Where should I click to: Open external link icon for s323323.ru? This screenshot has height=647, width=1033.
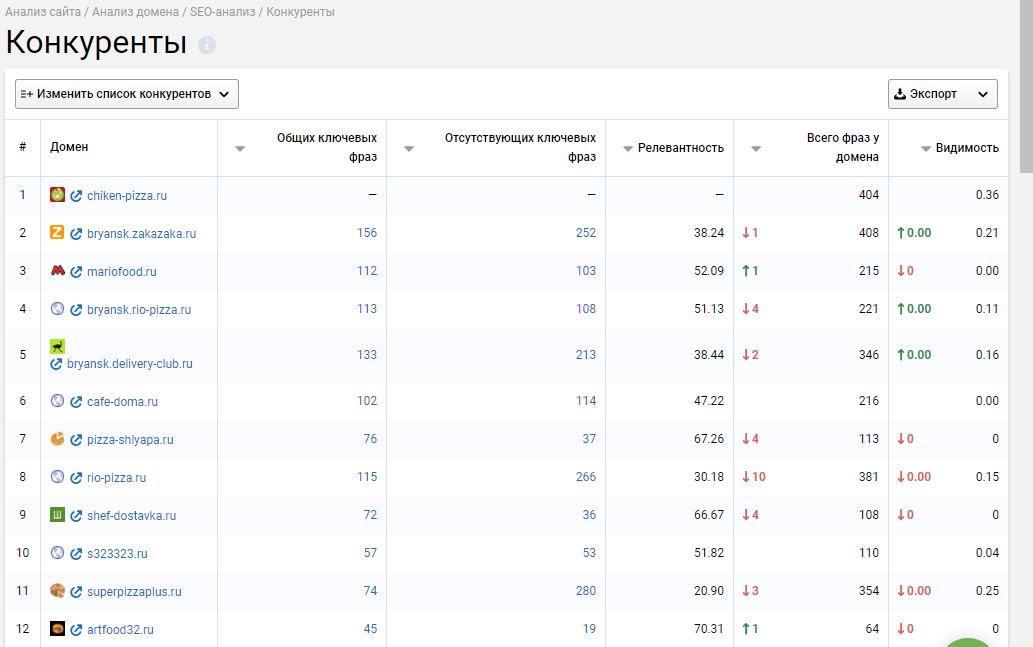click(x=76, y=554)
